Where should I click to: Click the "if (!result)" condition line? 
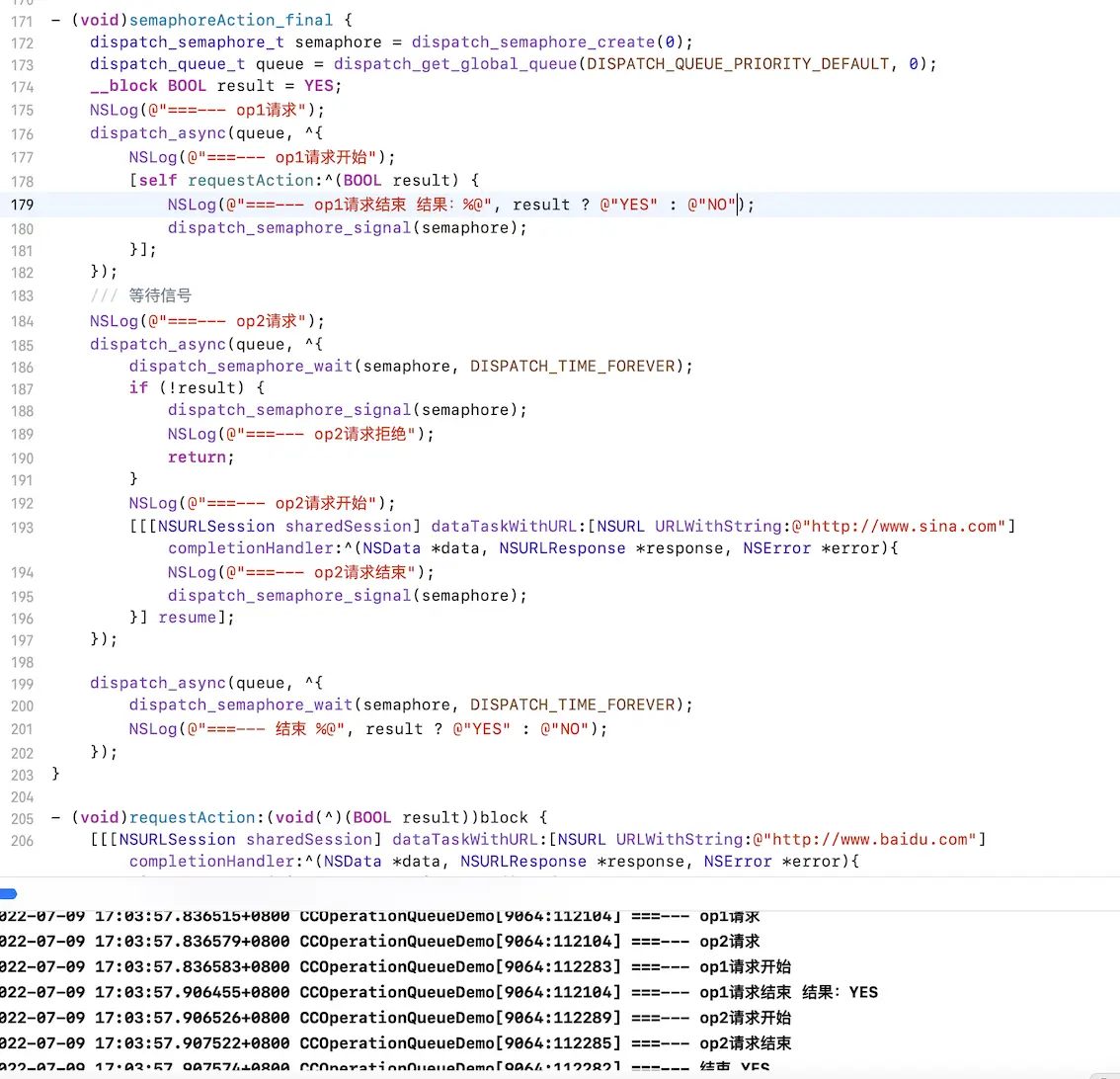pos(197,387)
